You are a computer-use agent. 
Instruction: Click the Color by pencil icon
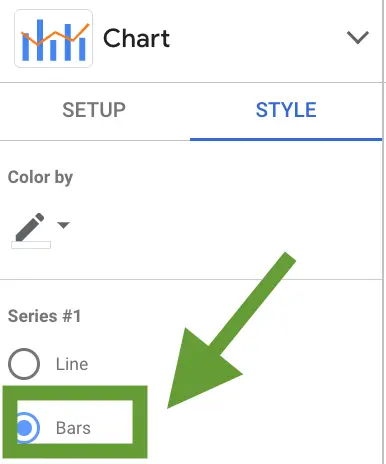point(30,227)
